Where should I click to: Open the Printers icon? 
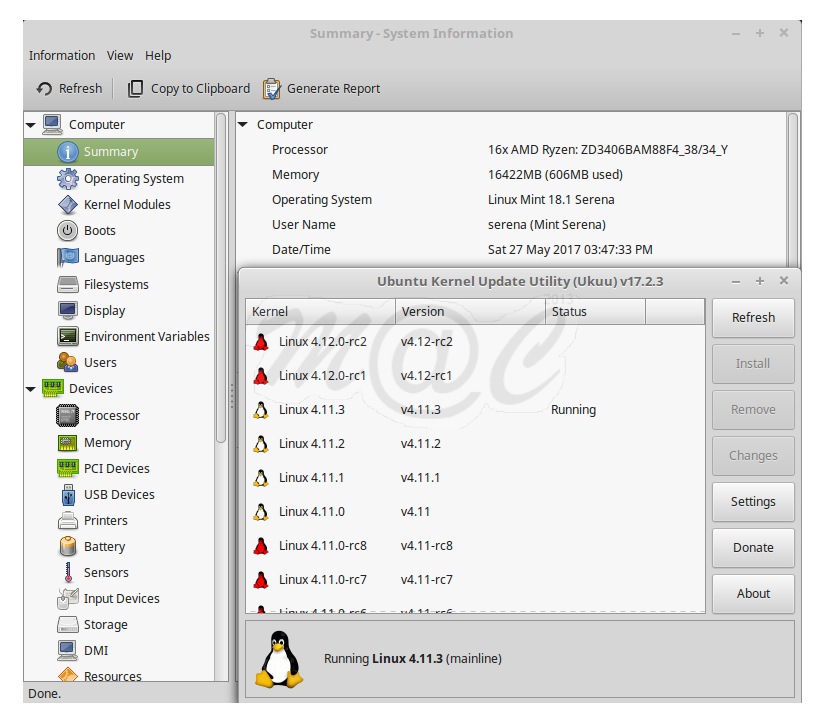coord(68,520)
